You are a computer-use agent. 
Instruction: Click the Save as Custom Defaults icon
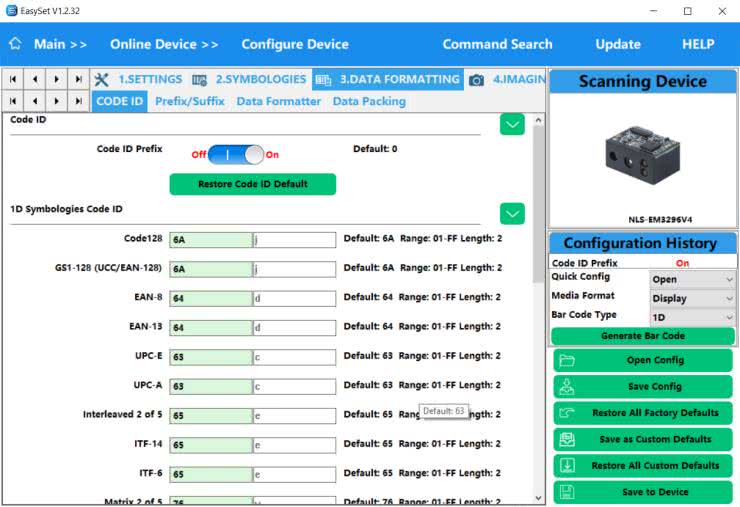click(567, 439)
